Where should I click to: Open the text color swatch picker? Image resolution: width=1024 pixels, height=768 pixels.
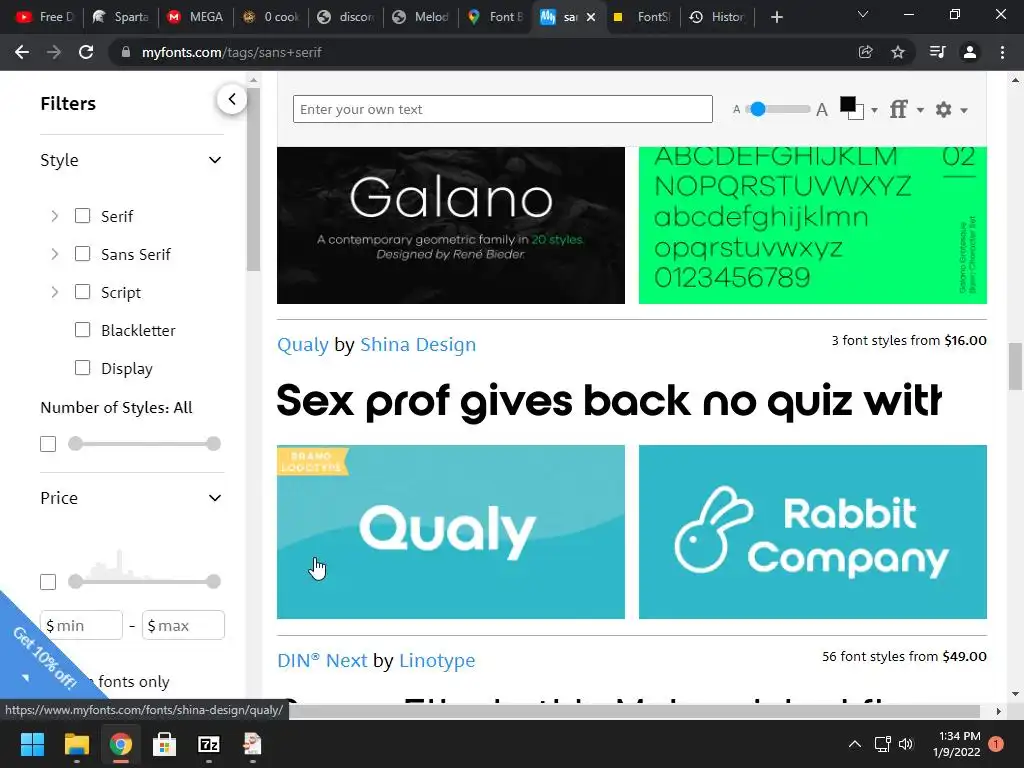857,108
